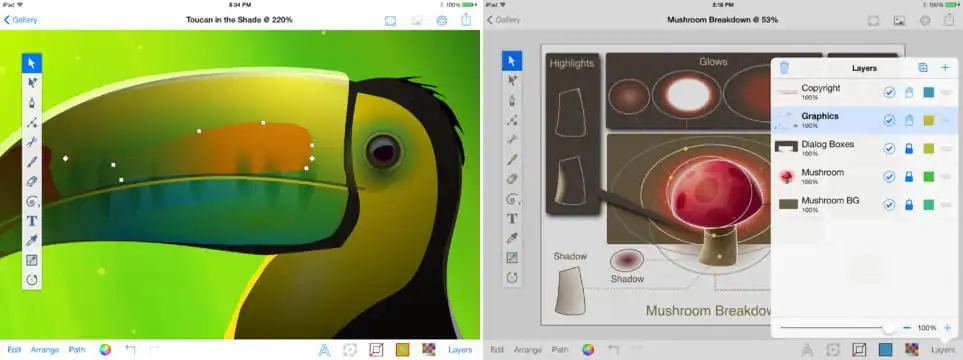Undo the last action in the Toucan window
This screenshot has height=360, width=963.
click(130, 350)
